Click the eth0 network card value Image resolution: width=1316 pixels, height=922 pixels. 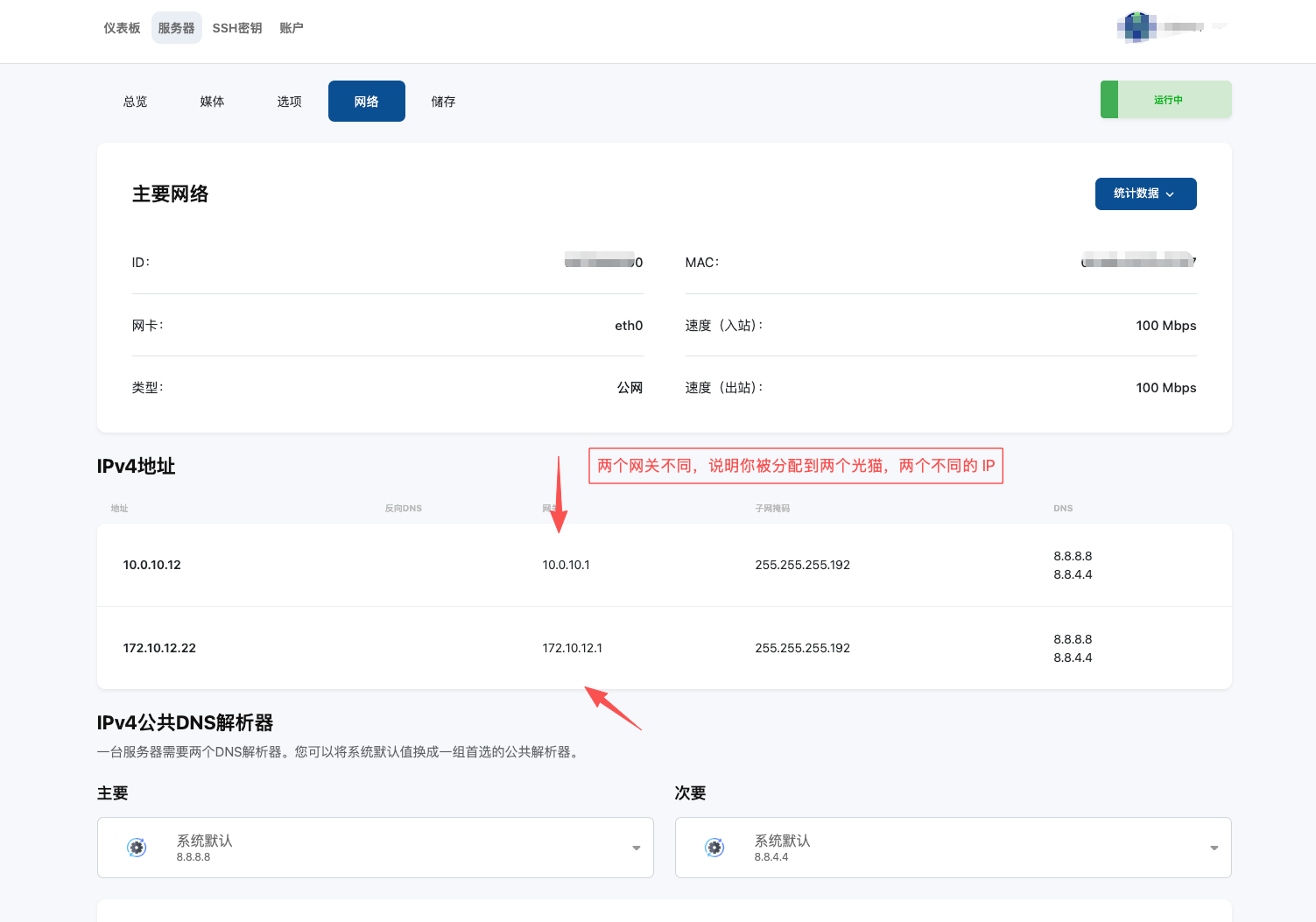629,326
